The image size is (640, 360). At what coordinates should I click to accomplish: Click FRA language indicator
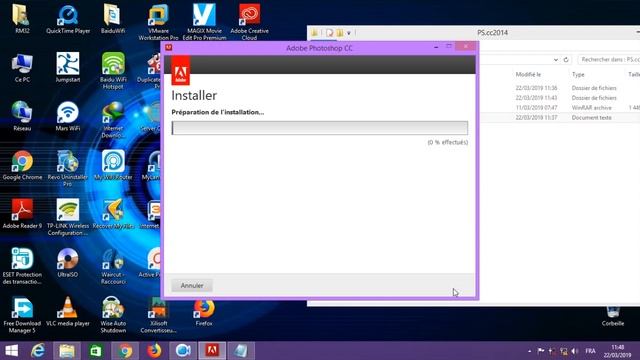pos(590,351)
